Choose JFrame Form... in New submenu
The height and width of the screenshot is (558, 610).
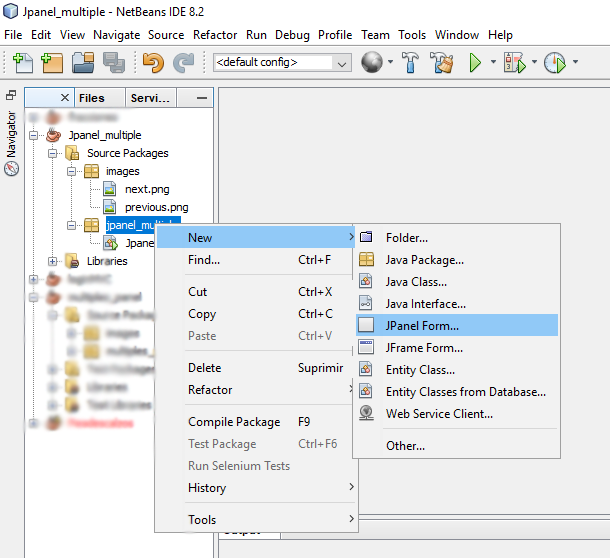coord(457,348)
